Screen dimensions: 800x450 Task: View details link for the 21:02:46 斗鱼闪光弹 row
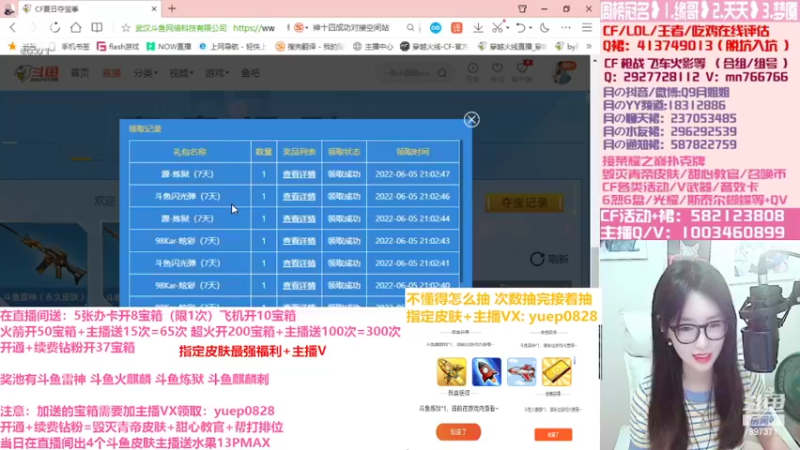(x=299, y=196)
